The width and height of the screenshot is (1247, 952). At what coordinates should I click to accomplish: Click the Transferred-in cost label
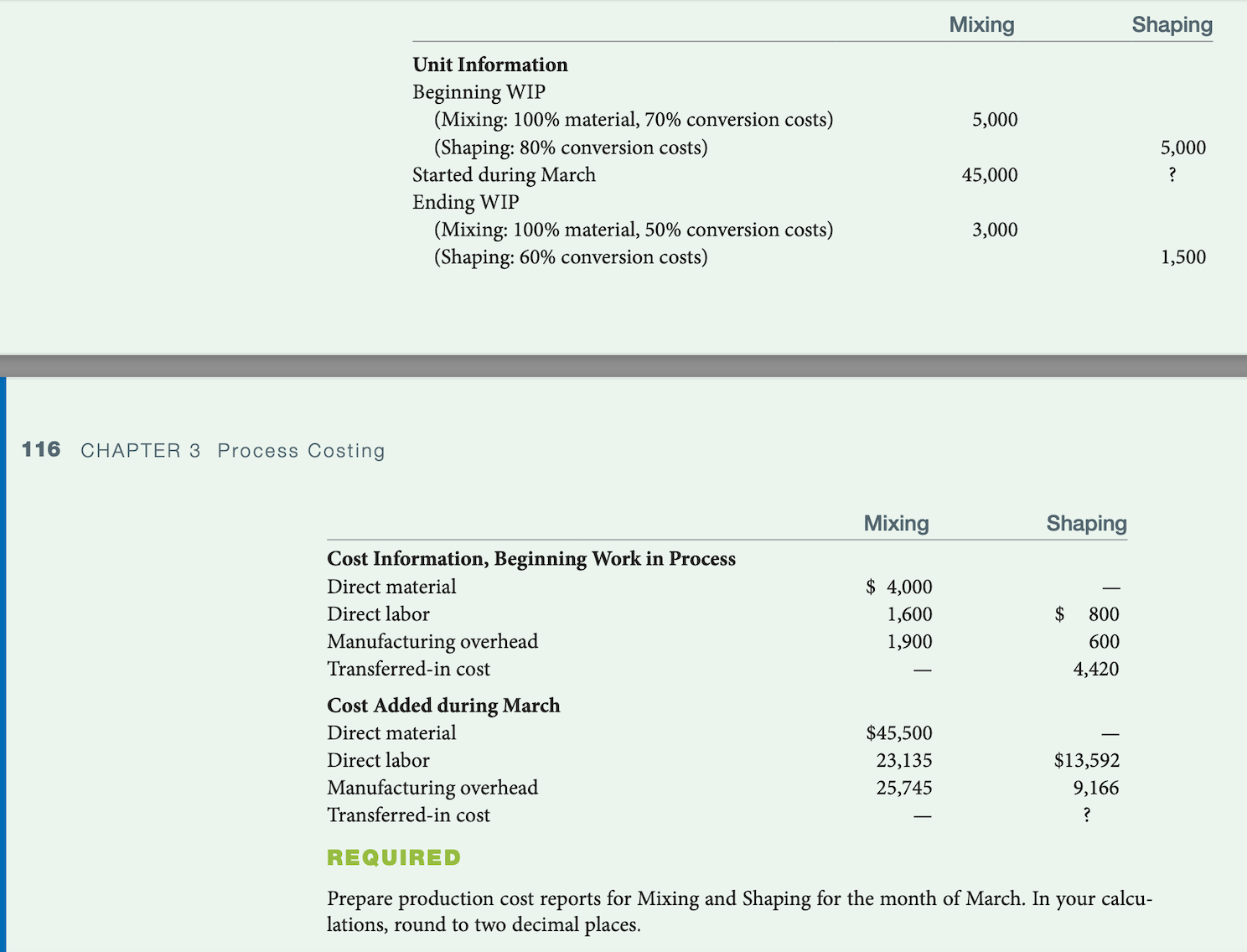(407, 669)
